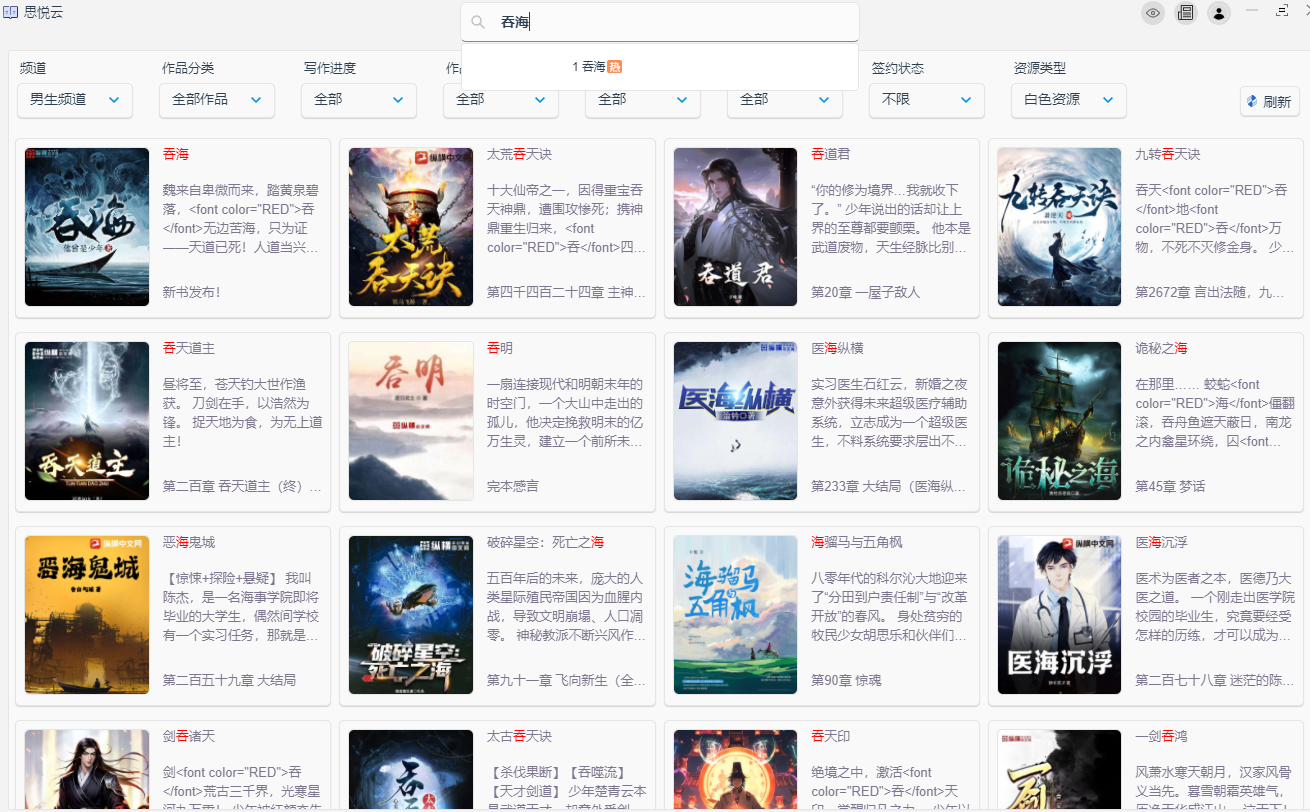Click the 医海纵横 title link

click(x=837, y=348)
